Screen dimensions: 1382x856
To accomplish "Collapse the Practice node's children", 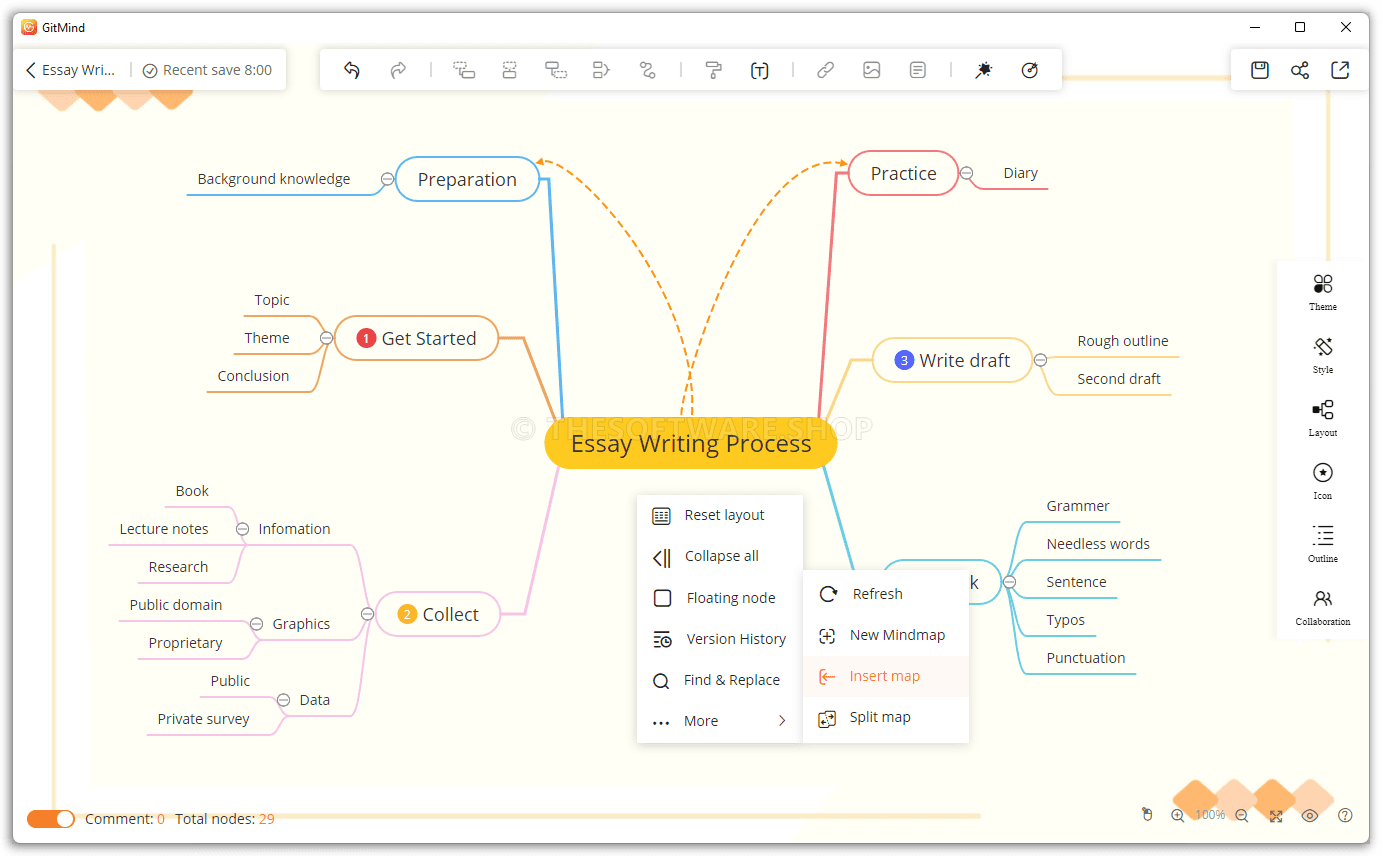I will click(x=967, y=173).
